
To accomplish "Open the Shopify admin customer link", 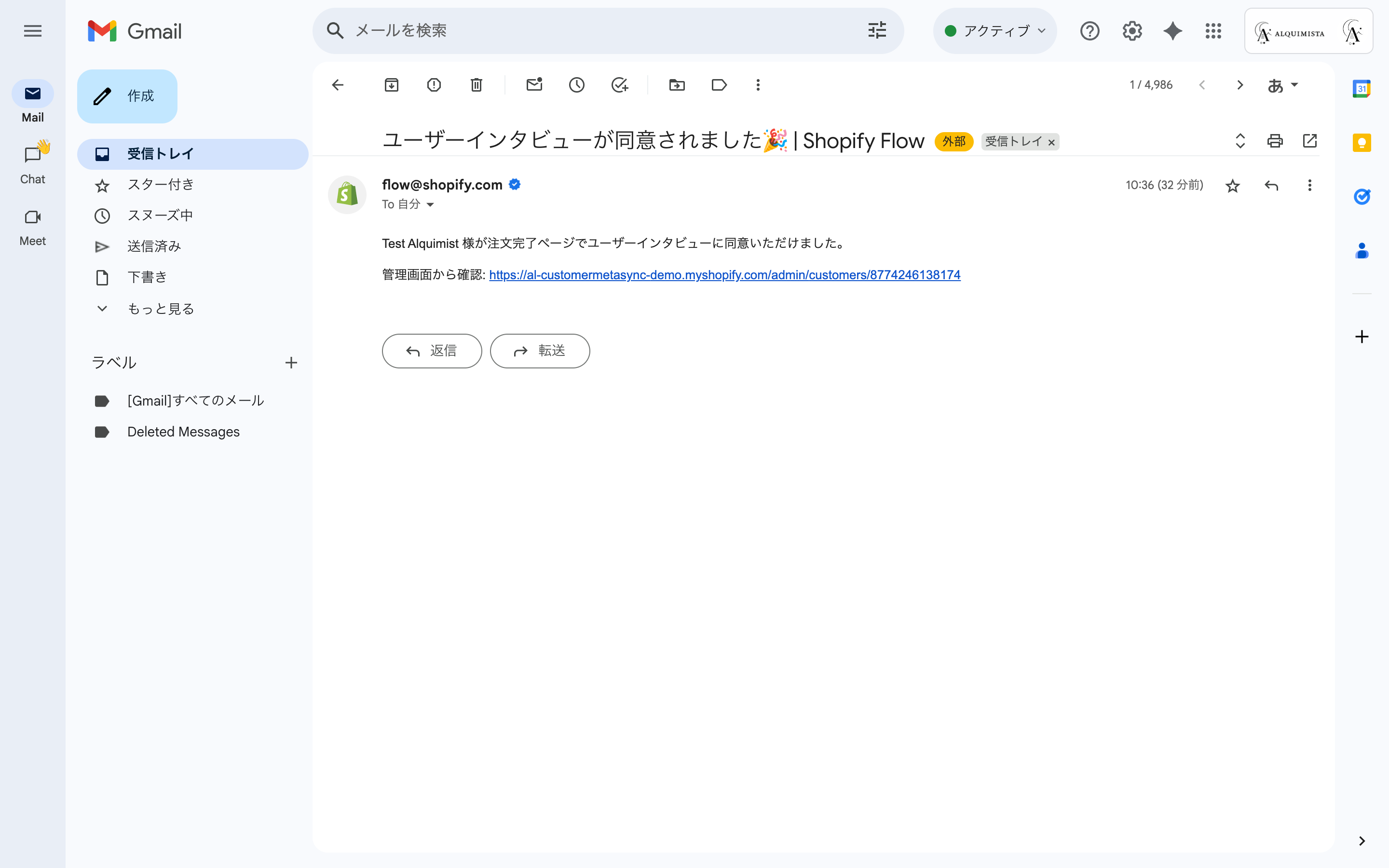I will 724,275.
